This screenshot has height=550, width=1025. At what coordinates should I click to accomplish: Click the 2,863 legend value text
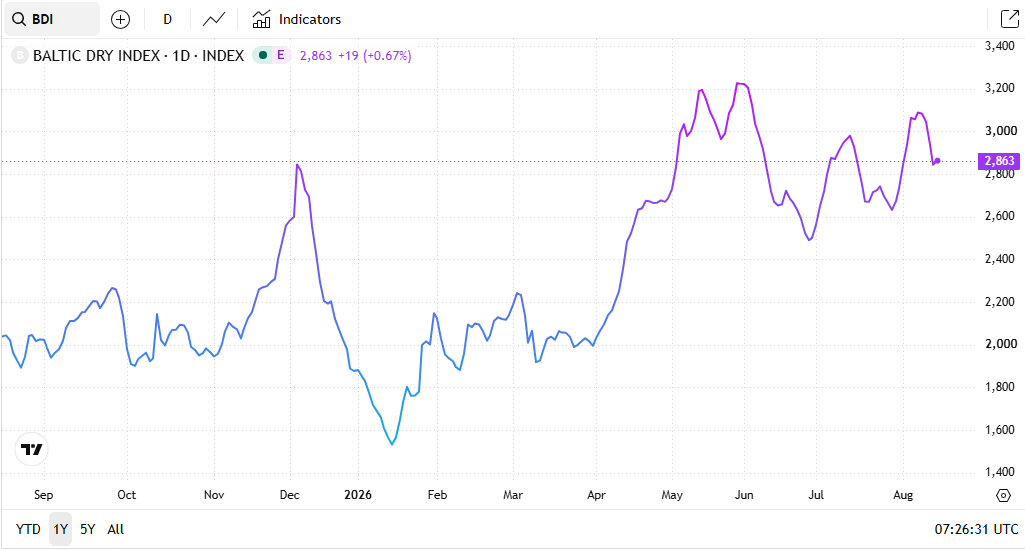point(316,56)
